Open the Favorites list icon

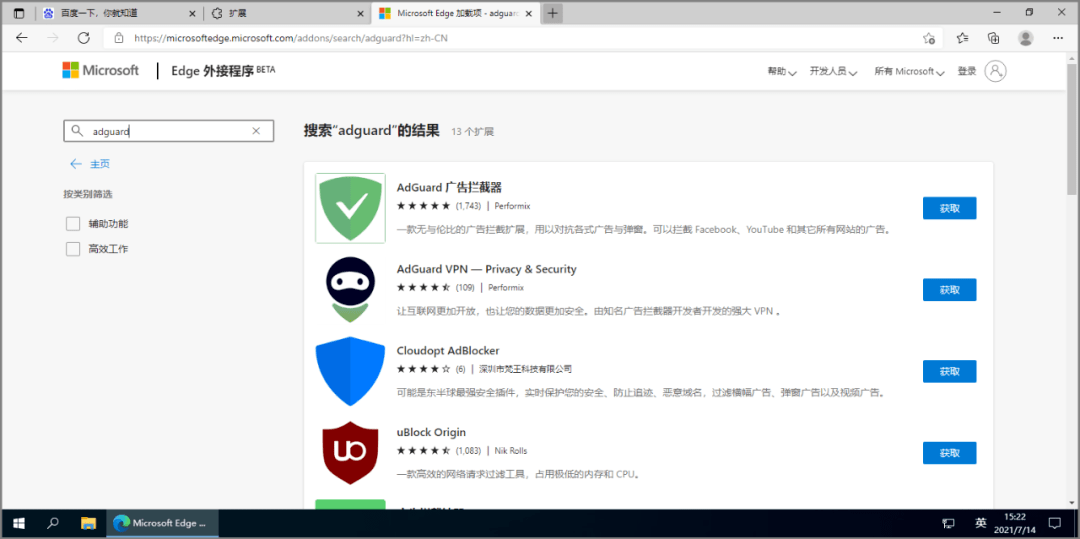(x=963, y=38)
